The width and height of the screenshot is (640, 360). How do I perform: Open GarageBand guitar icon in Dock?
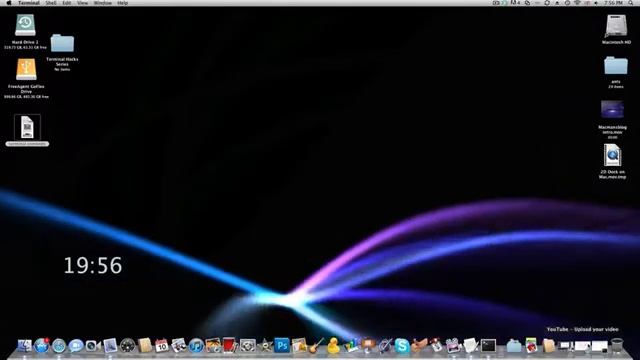pos(316,346)
